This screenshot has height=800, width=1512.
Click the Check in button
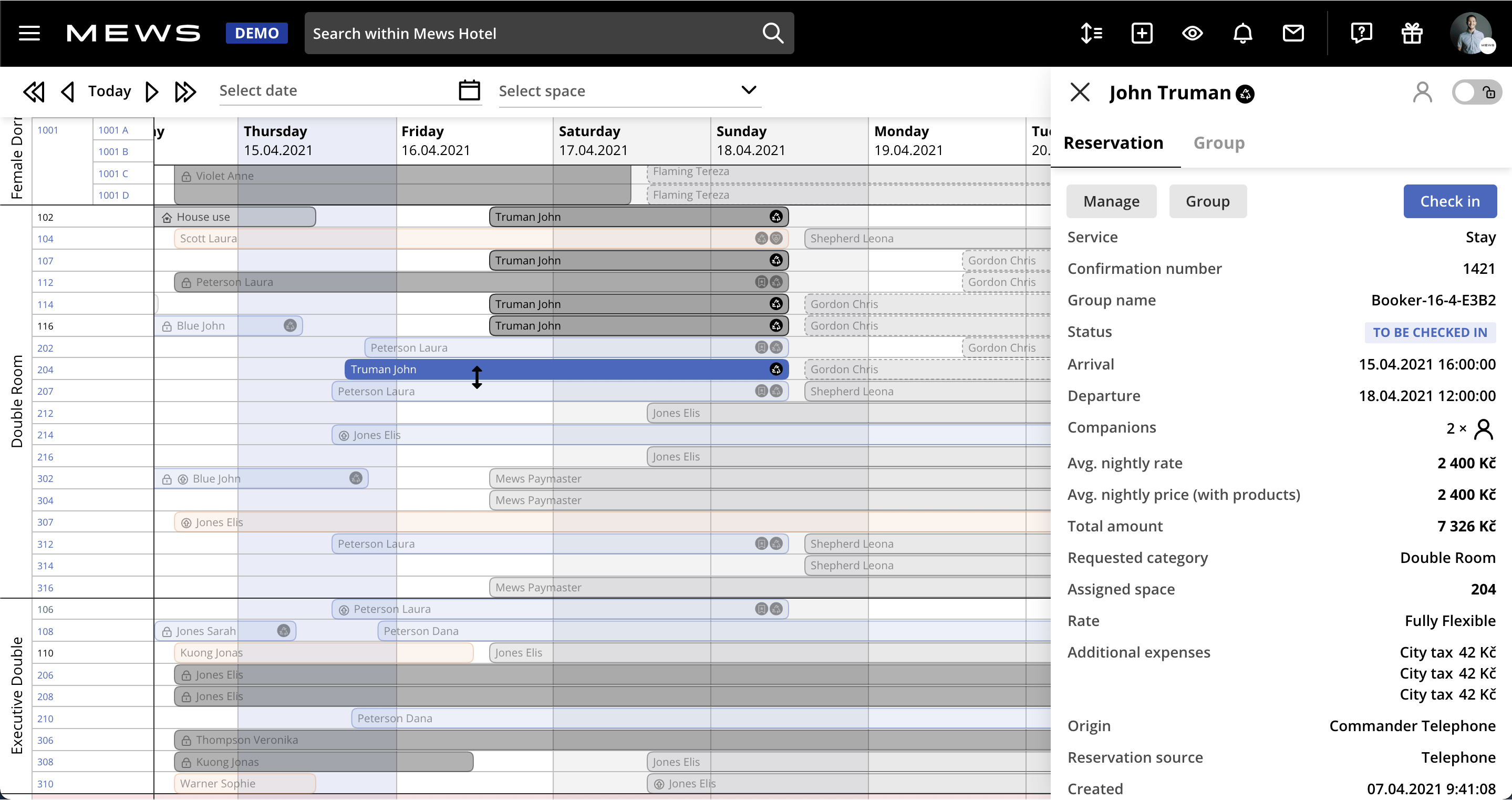[x=1451, y=201]
